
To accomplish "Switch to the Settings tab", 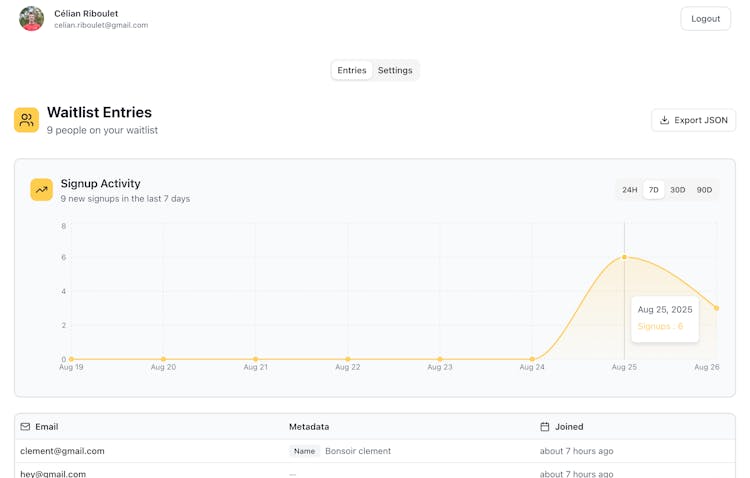I will [395, 70].
